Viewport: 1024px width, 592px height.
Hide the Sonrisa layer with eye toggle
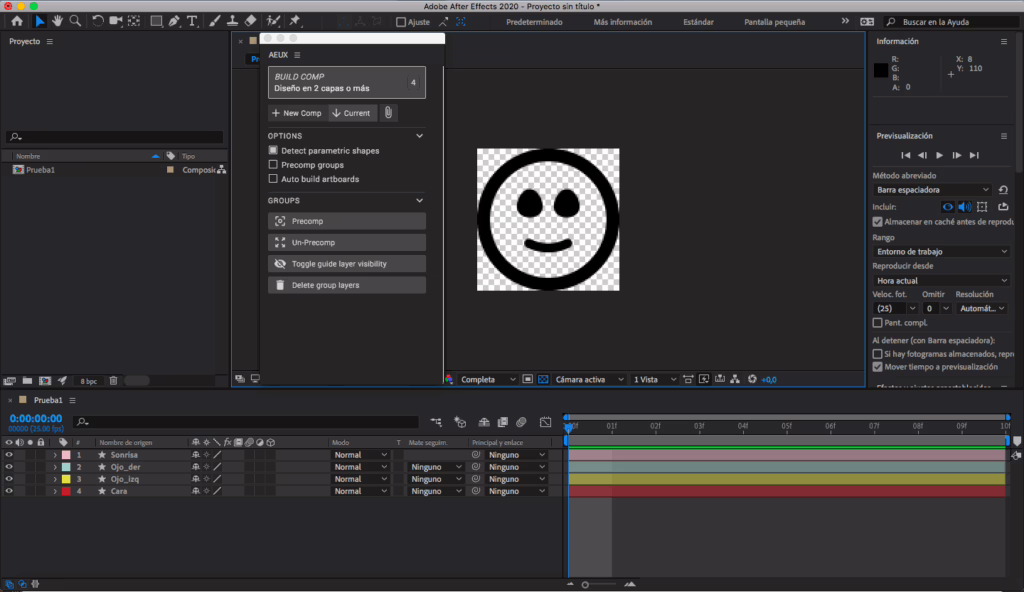pos(9,455)
